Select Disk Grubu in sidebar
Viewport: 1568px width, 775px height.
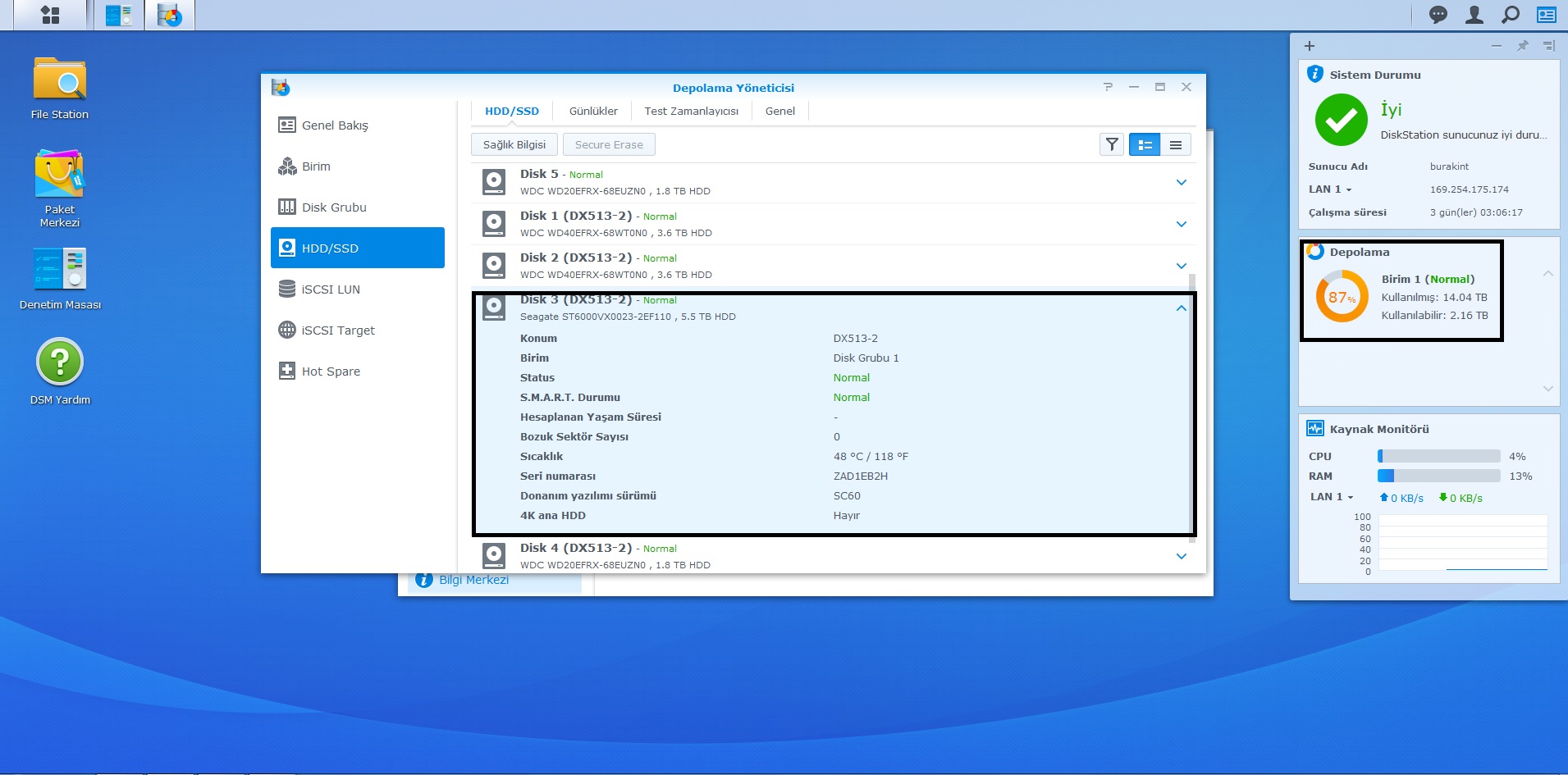pyautogui.click(x=334, y=207)
